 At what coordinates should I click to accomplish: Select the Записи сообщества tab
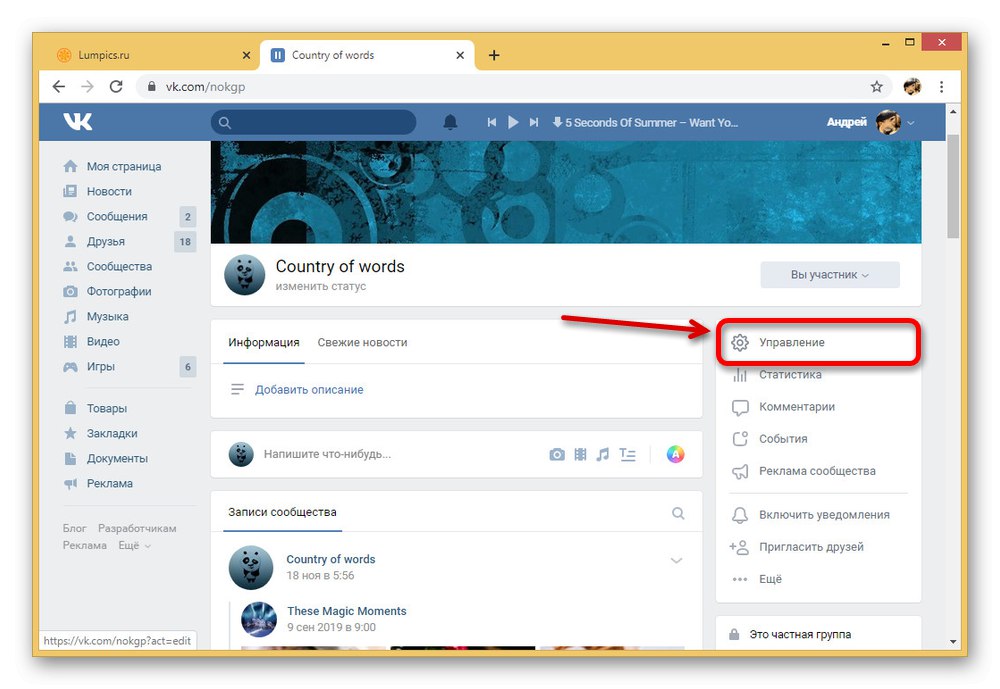click(x=283, y=512)
